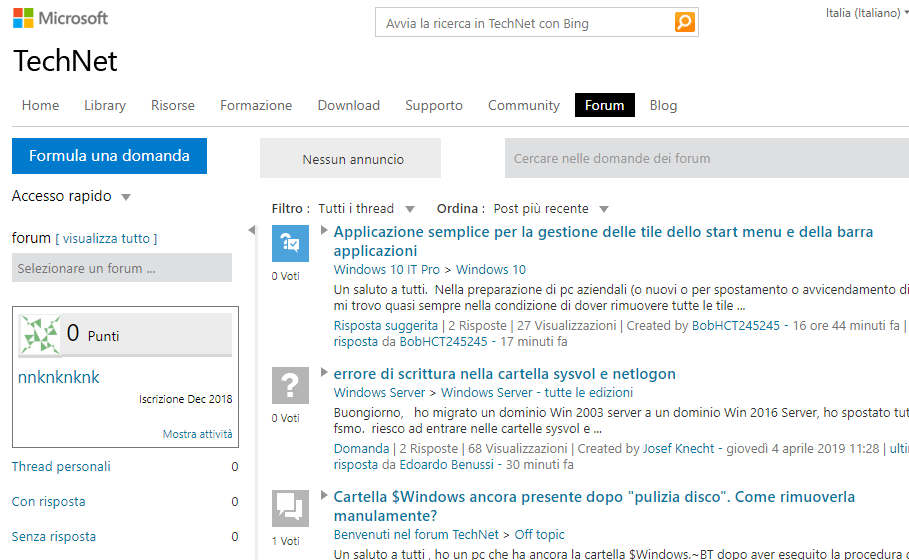The width and height of the screenshot is (909, 560).
Task: Click the Cercare nelle domande dei forum field
Action: (x=707, y=158)
